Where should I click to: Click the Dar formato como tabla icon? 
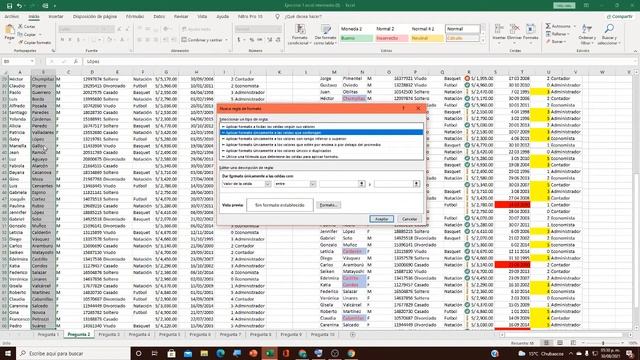tap(325, 29)
